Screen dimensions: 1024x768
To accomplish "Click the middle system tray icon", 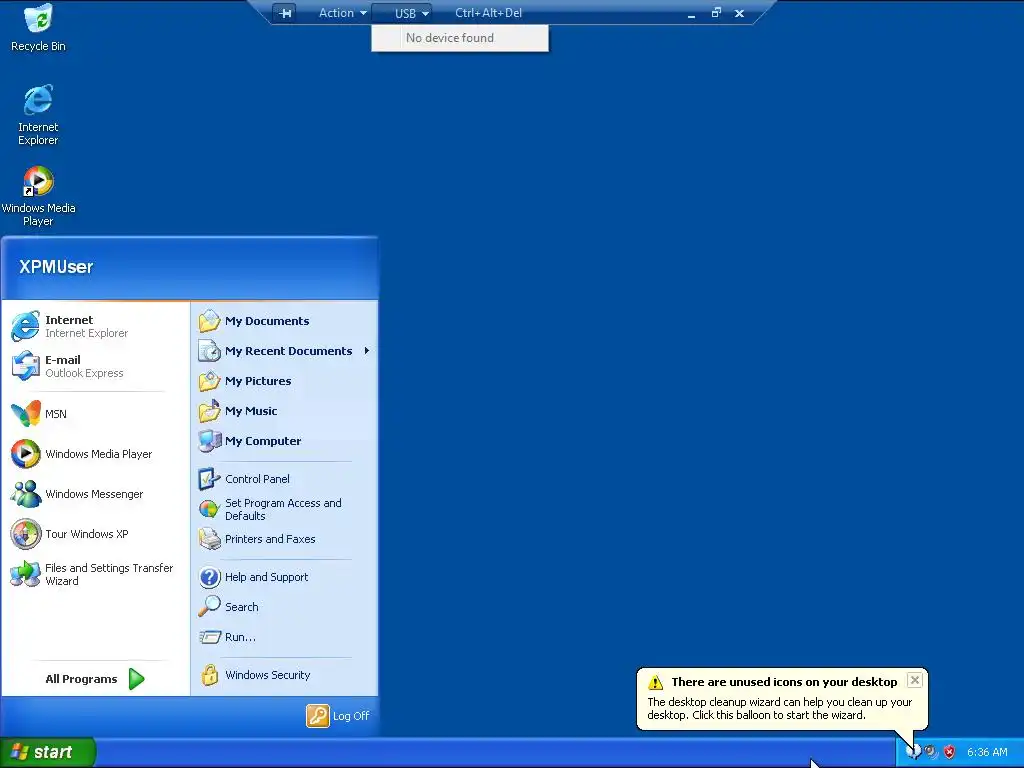I will pos(931,752).
